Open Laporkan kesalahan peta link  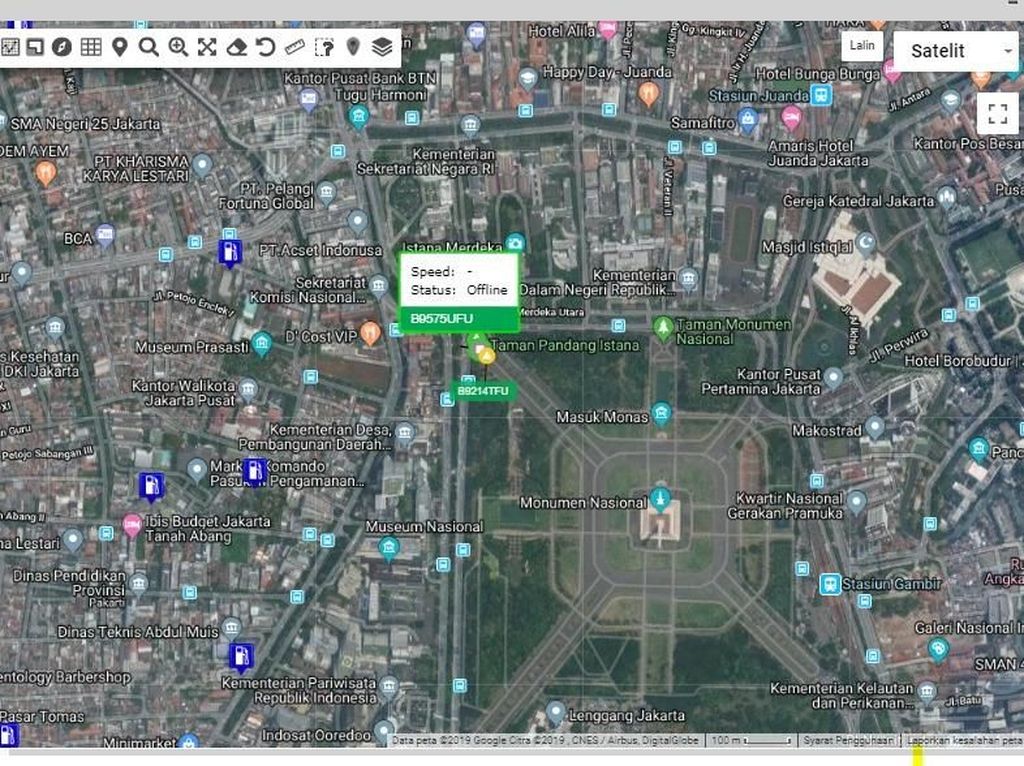pyautogui.click(x=965, y=741)
